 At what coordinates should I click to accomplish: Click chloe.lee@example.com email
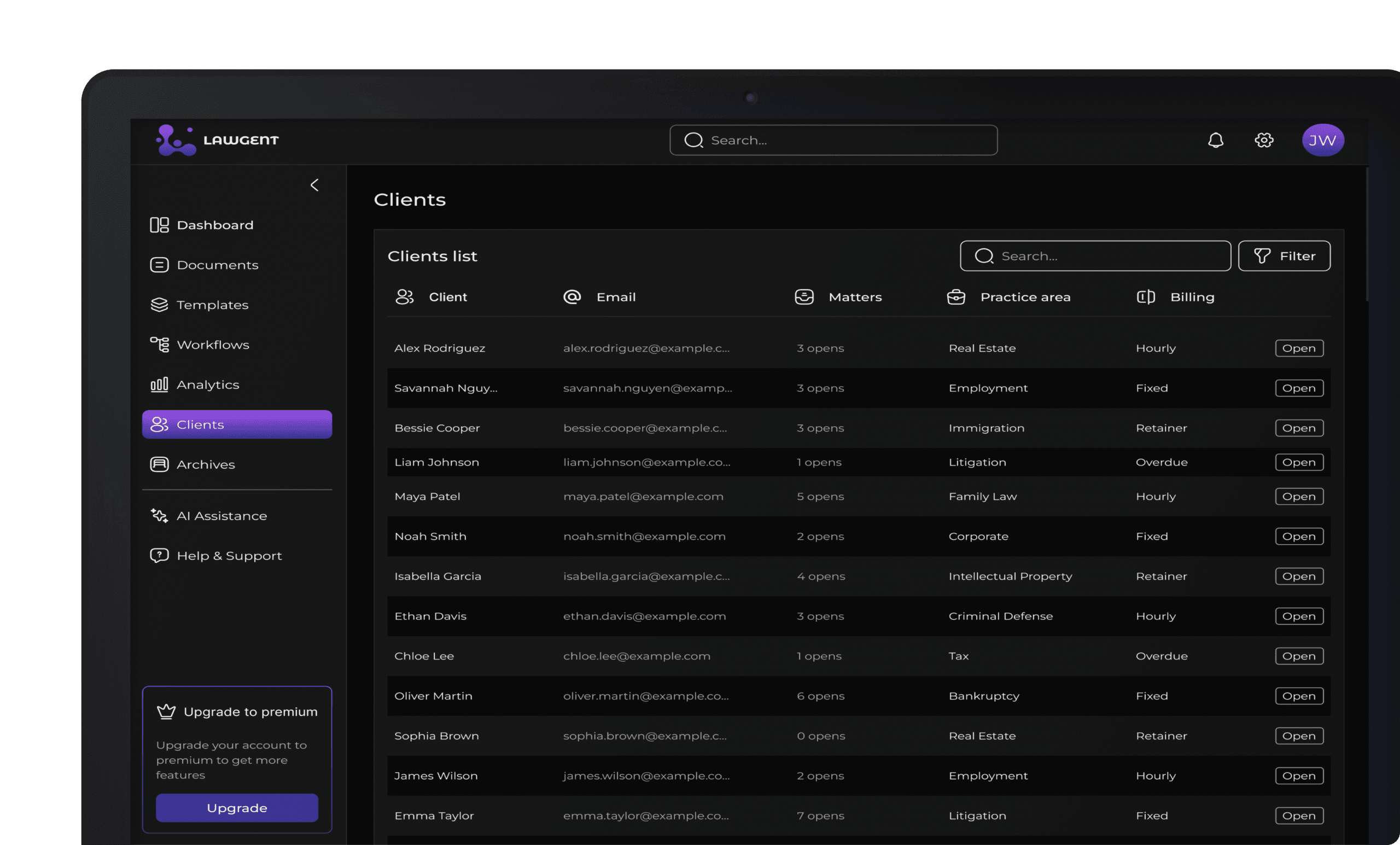tap(637, 656)
